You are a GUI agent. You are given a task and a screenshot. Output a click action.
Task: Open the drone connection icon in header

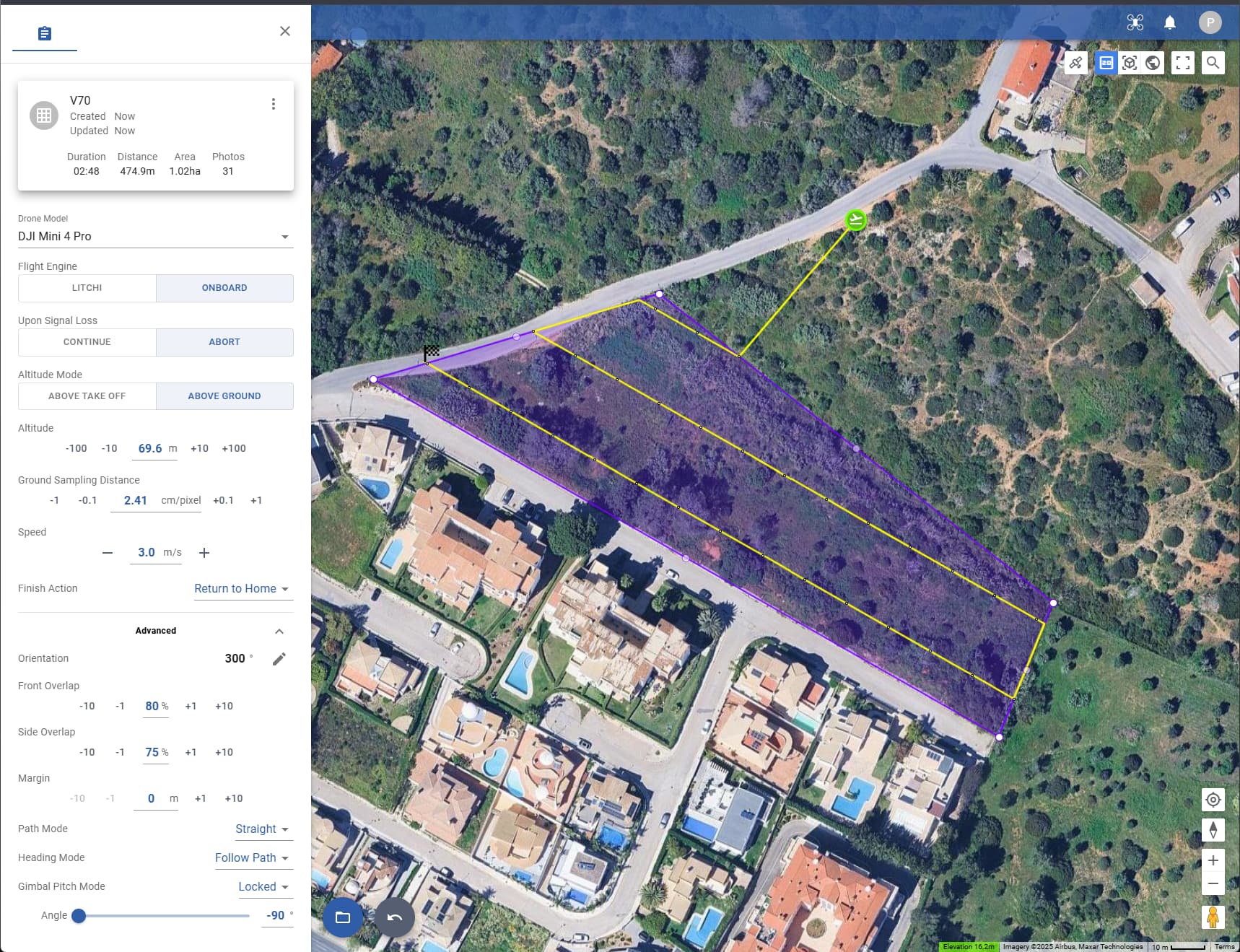tap(1135, 22)
